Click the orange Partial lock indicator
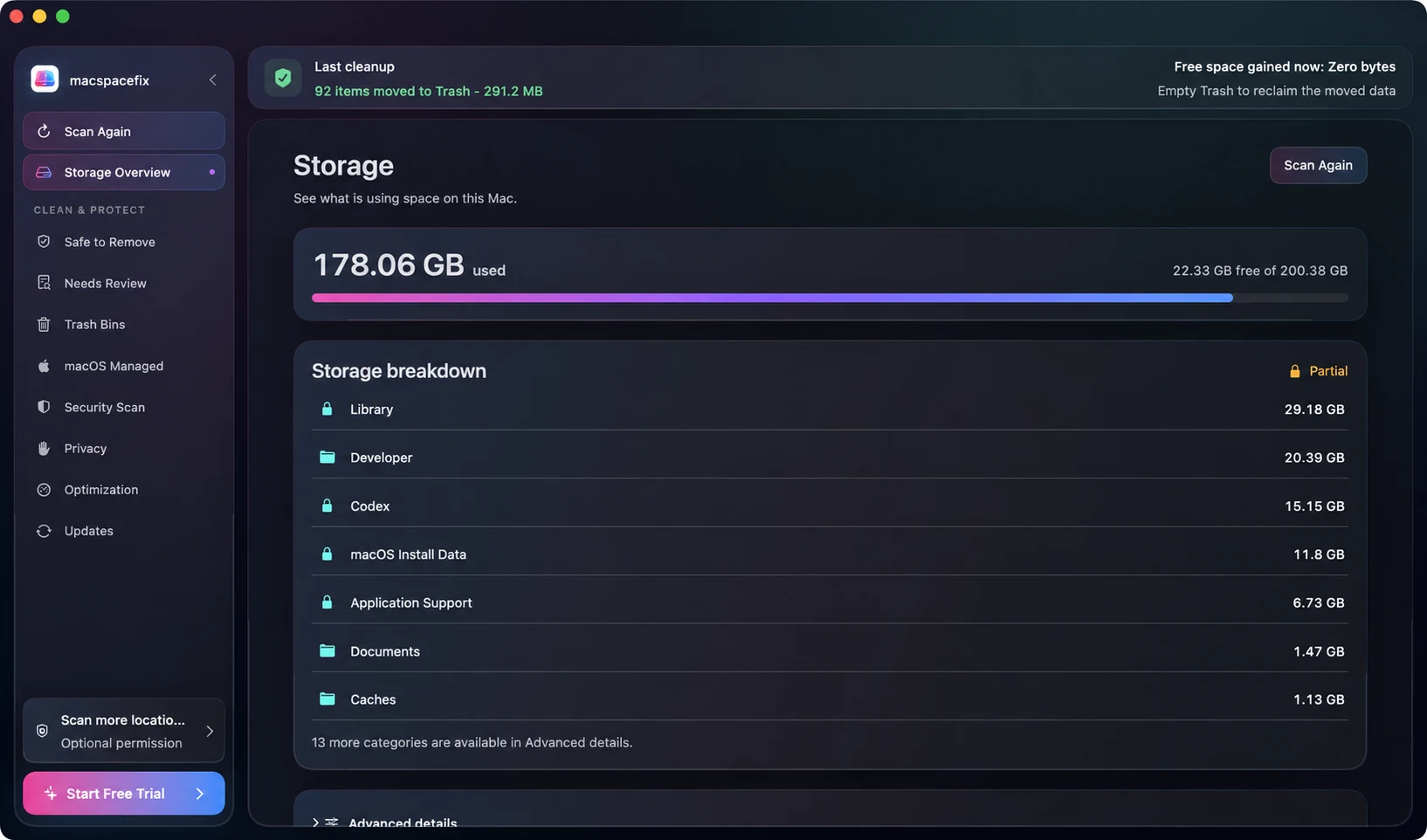 (1319, 371)
